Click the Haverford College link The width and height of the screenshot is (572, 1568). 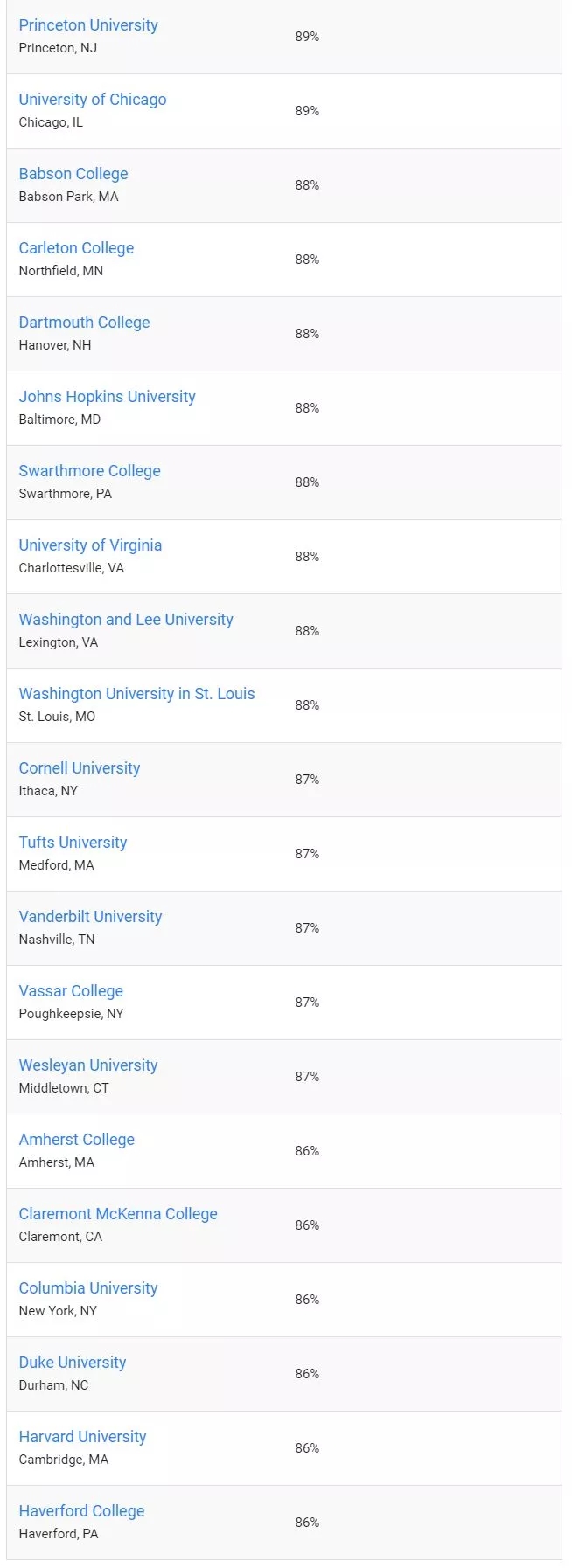click(81, 1511)
